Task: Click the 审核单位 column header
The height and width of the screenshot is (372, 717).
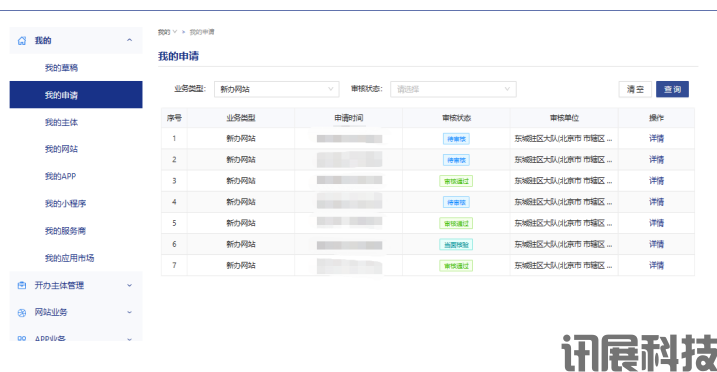Action: (x=564, y=118)
